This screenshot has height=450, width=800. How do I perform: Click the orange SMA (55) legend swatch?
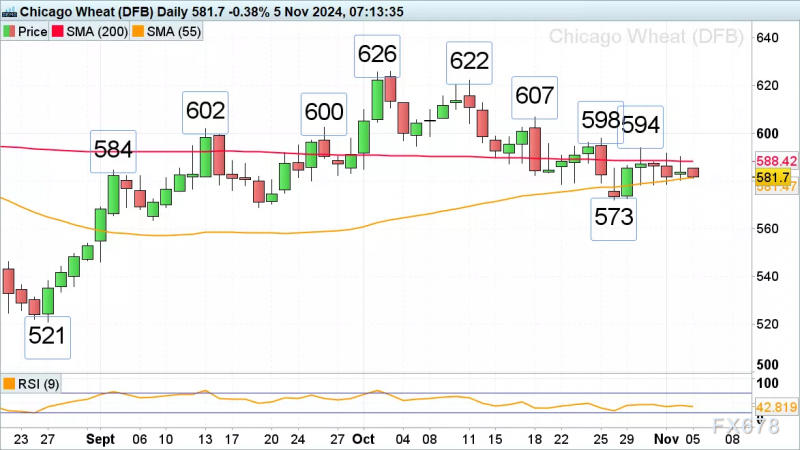138,32
